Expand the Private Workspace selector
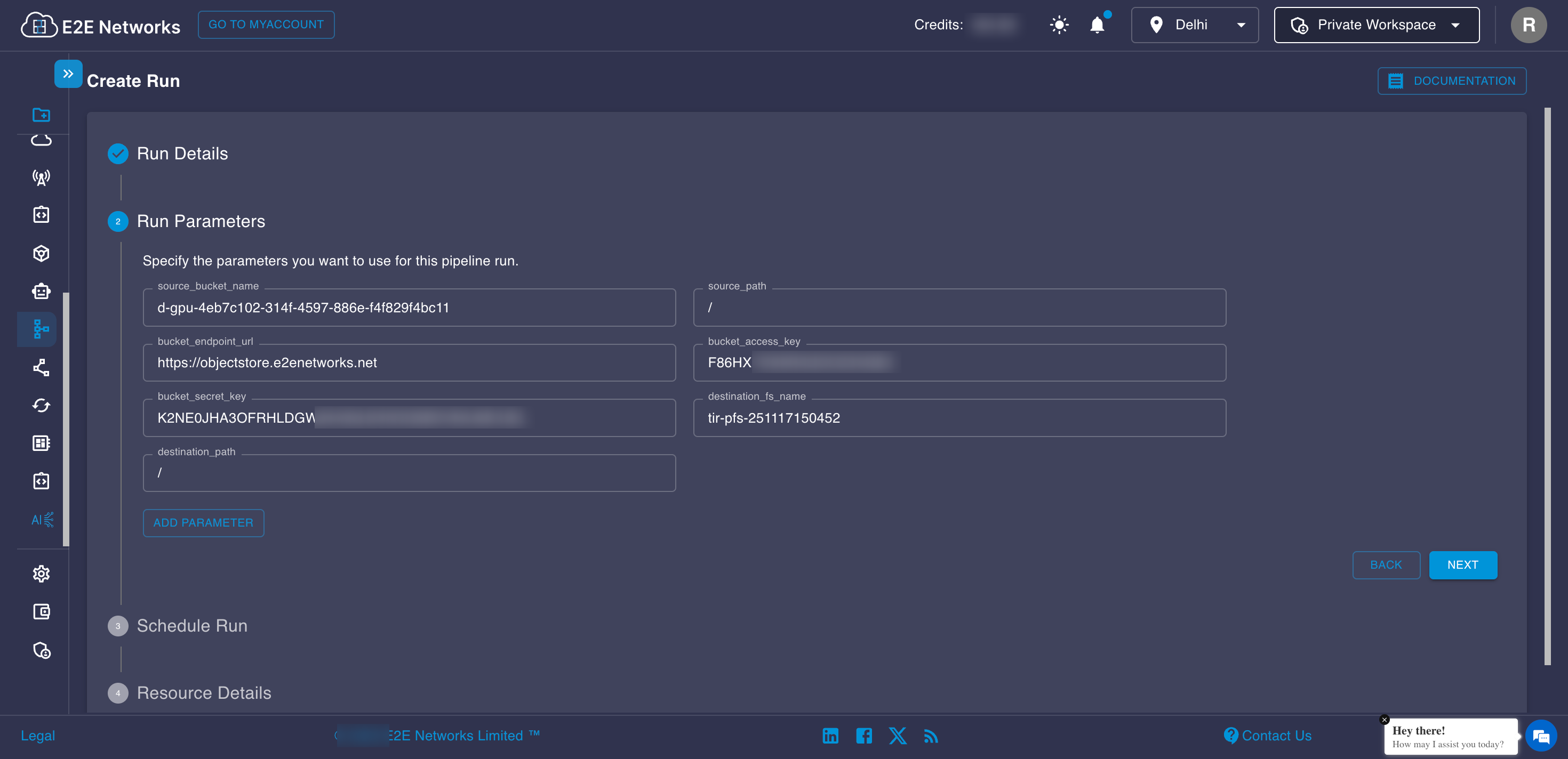The height and width of the screenshot is (759, 1568). pos(1376,25)
